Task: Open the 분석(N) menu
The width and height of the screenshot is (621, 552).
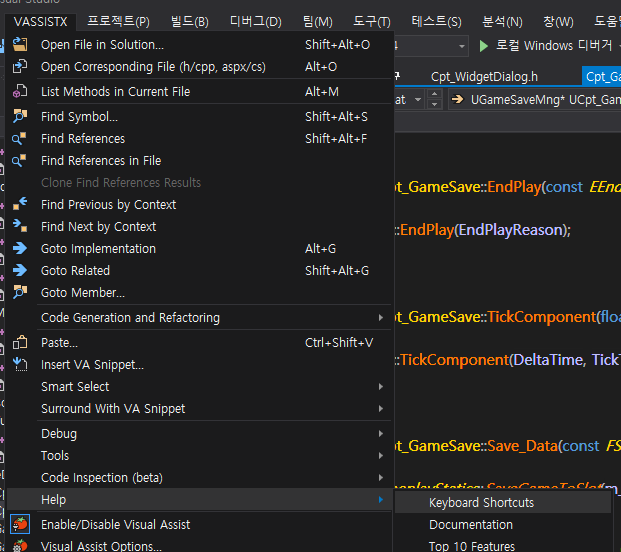Action: coord(502,21)
